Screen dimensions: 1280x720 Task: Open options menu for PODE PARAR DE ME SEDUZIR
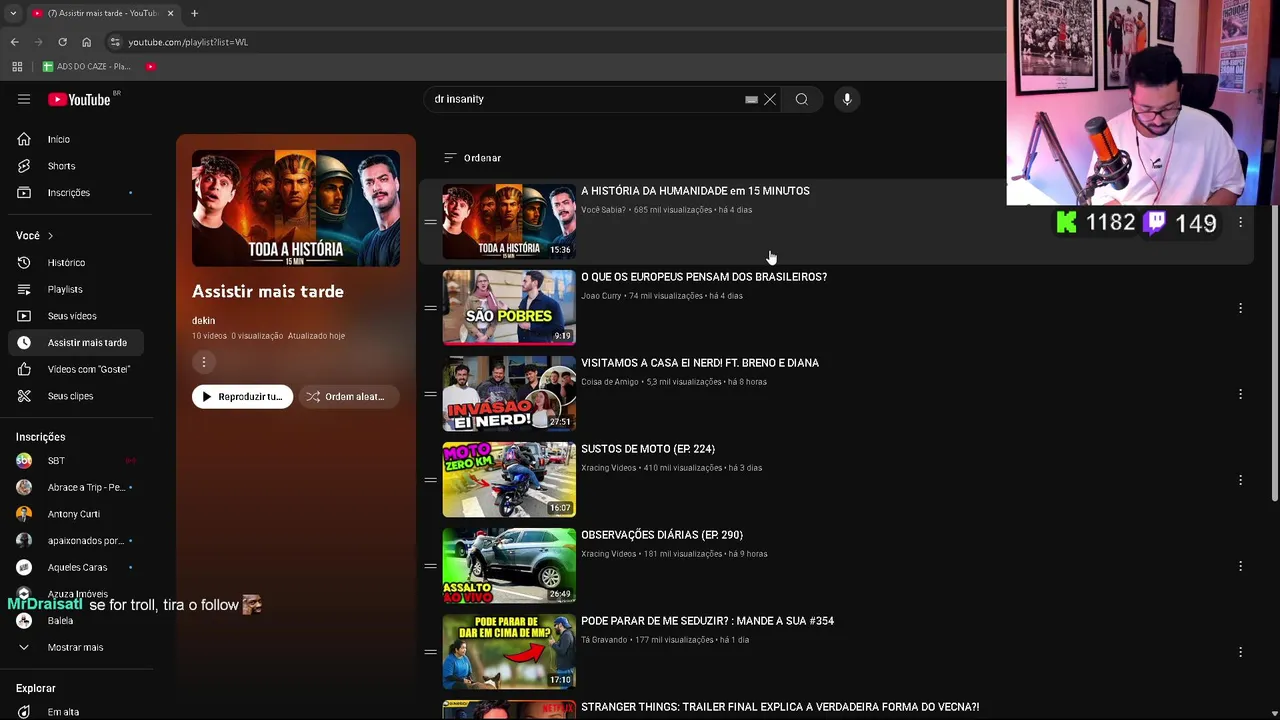[1240, 652]
